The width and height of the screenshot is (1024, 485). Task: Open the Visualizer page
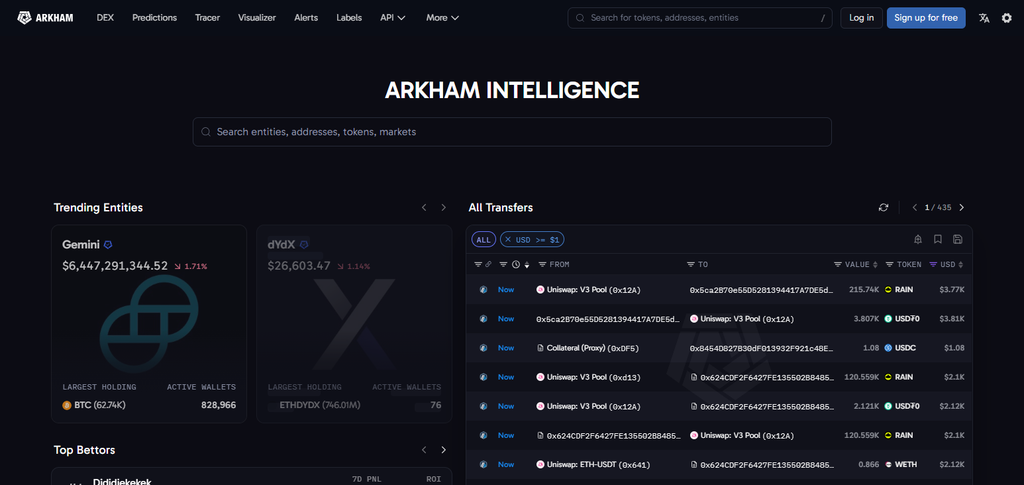coord(257,18)
